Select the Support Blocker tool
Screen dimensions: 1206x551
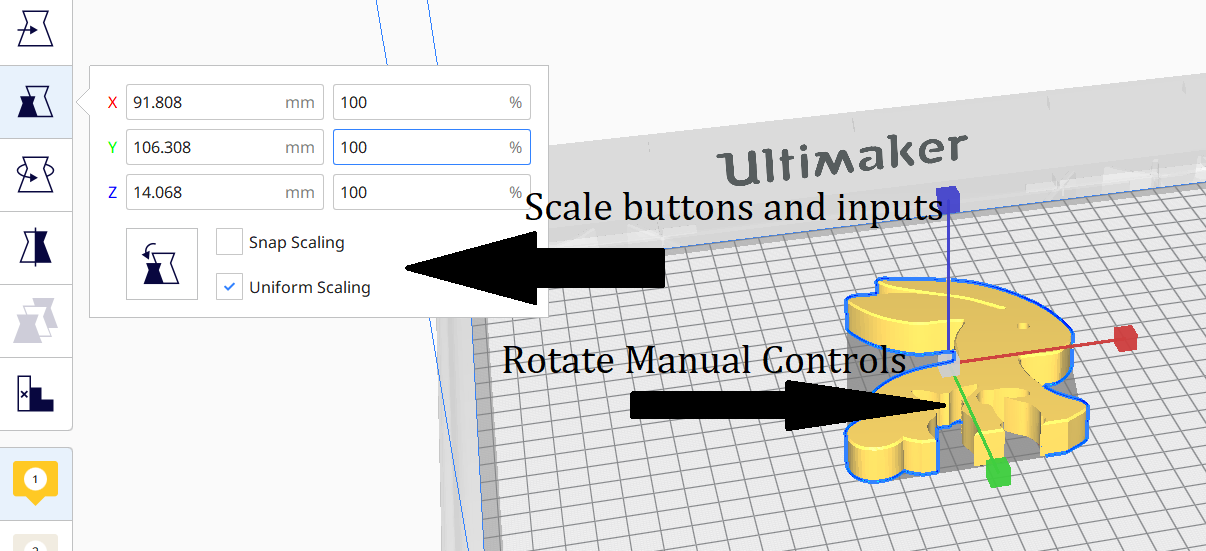point(35,393)
